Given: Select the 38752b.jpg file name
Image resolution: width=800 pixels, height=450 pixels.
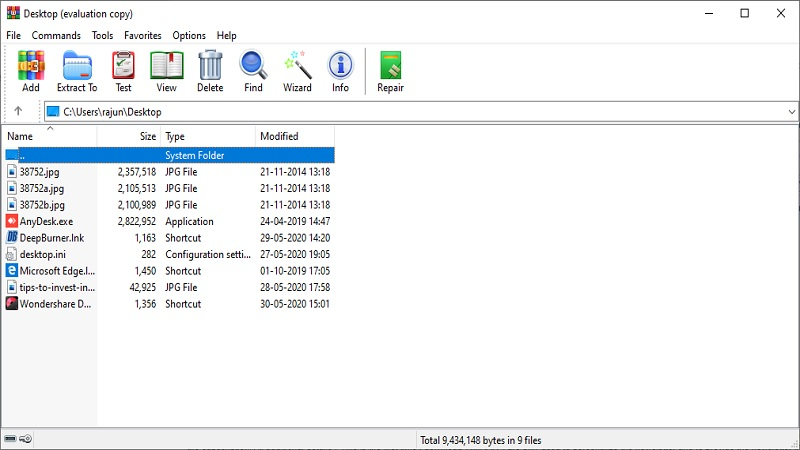Looking at the screenshot, I should point(42,205).
